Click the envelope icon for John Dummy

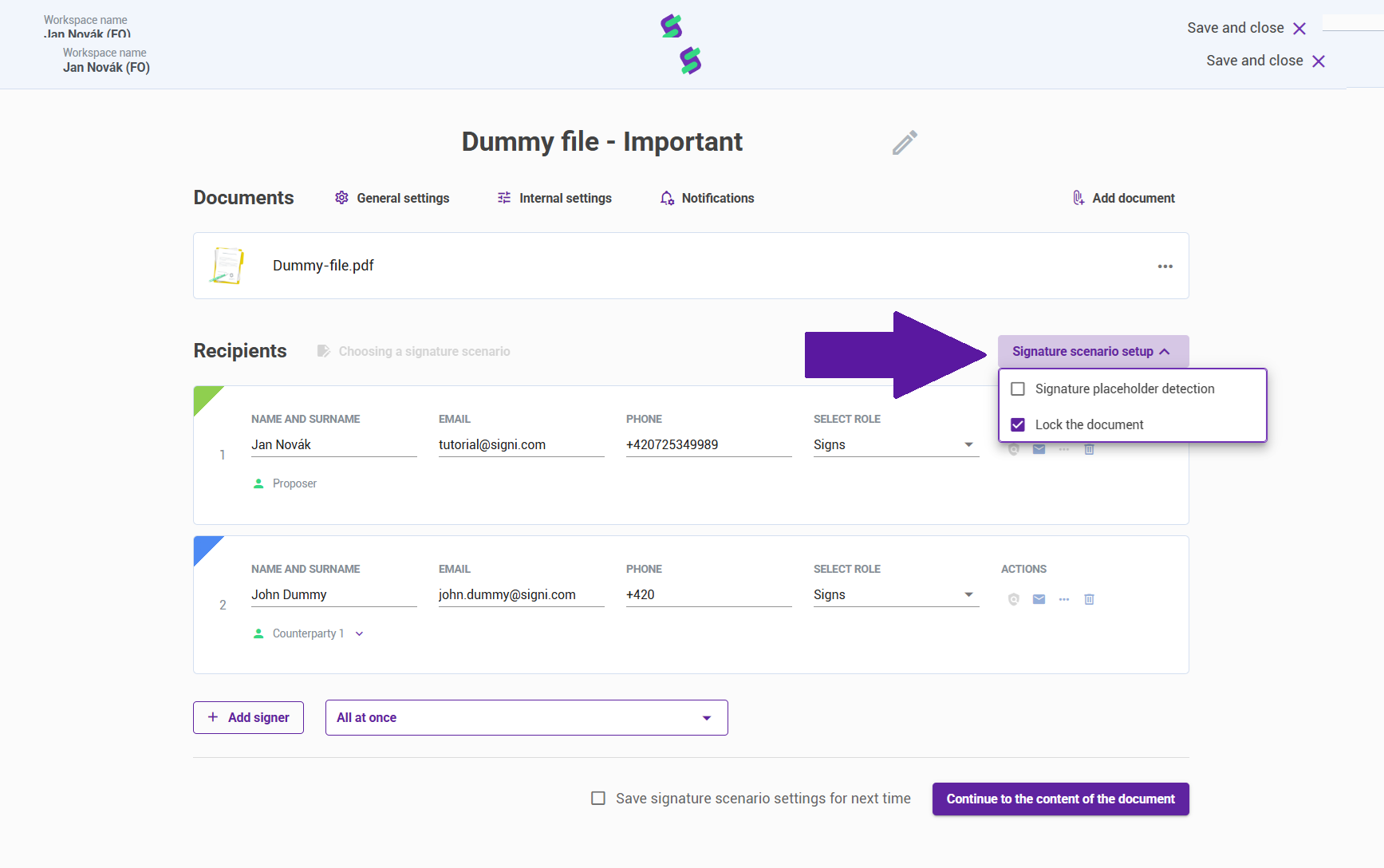(1039, 599)
